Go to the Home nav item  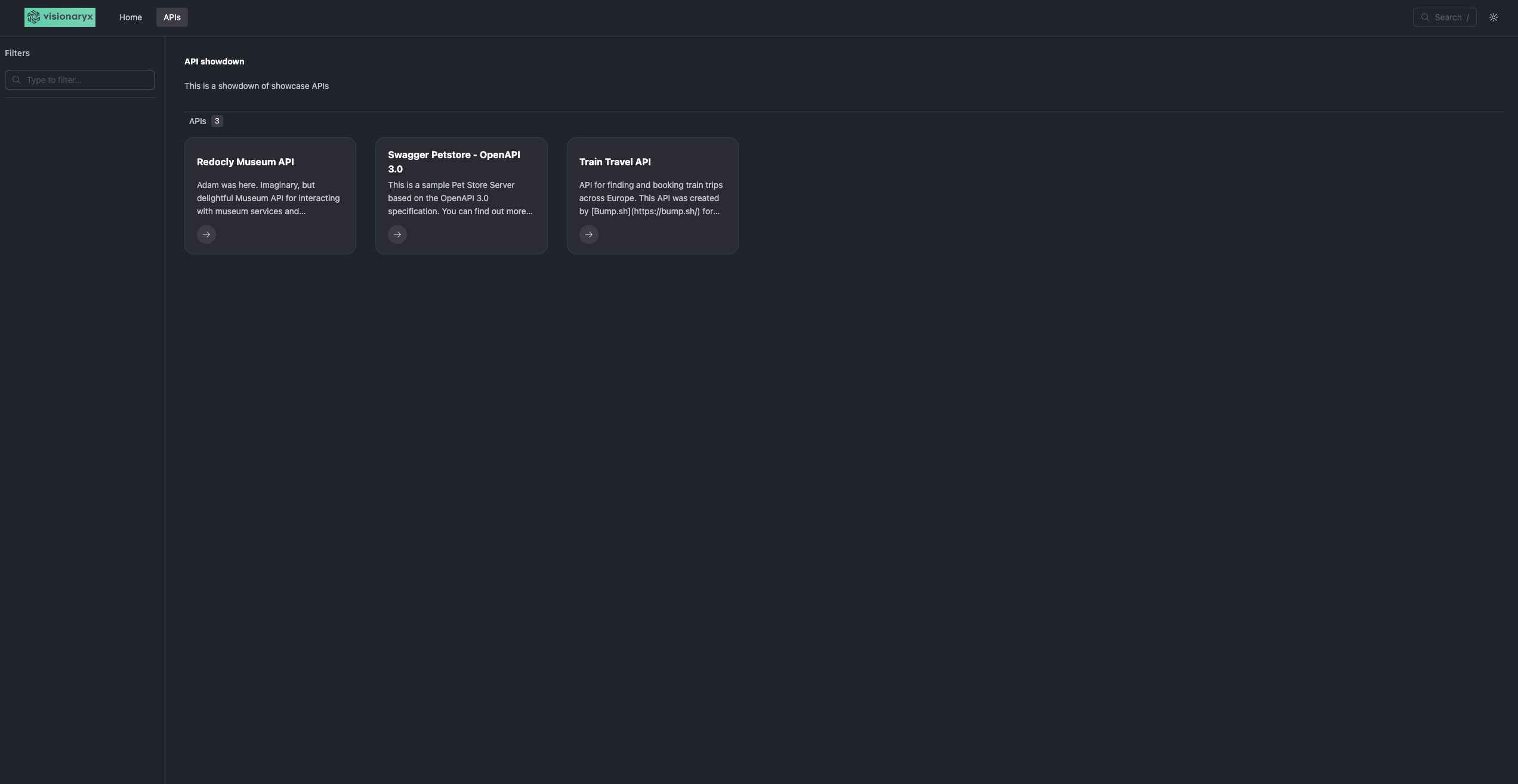click(x=130, y=17)
